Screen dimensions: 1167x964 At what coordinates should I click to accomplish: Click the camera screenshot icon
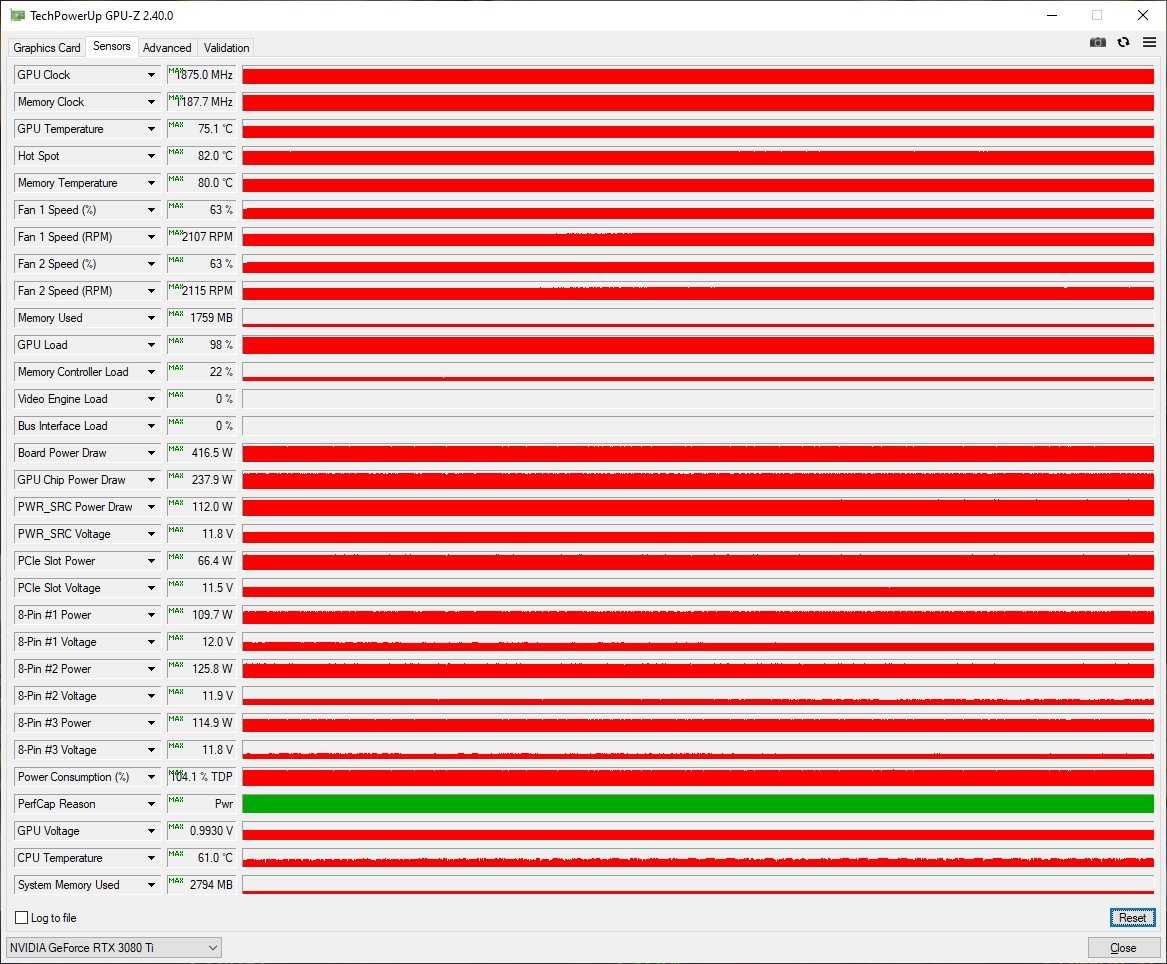[x=1098, y=42]
